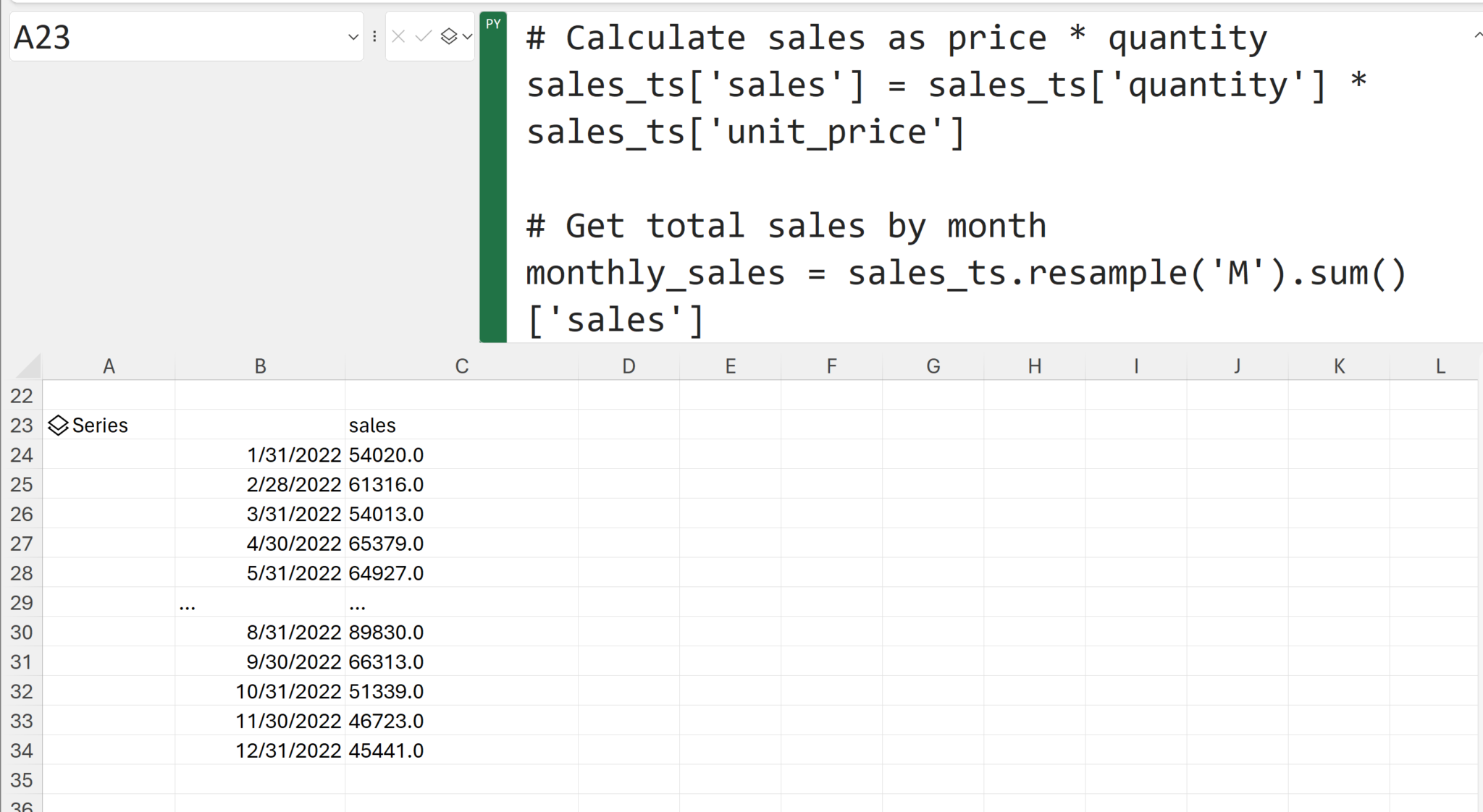Click the cancel X in formula bar
1483x812 pixels.
tap(398, 36)
